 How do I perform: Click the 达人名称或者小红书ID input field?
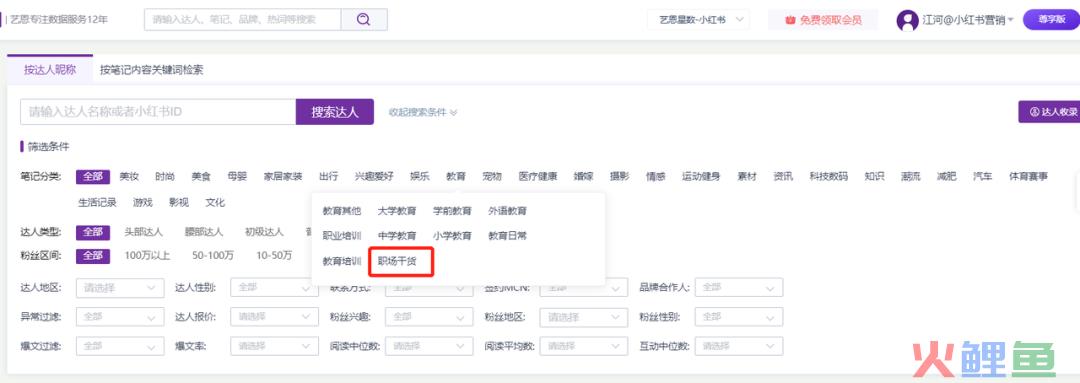tap(158, 112)
